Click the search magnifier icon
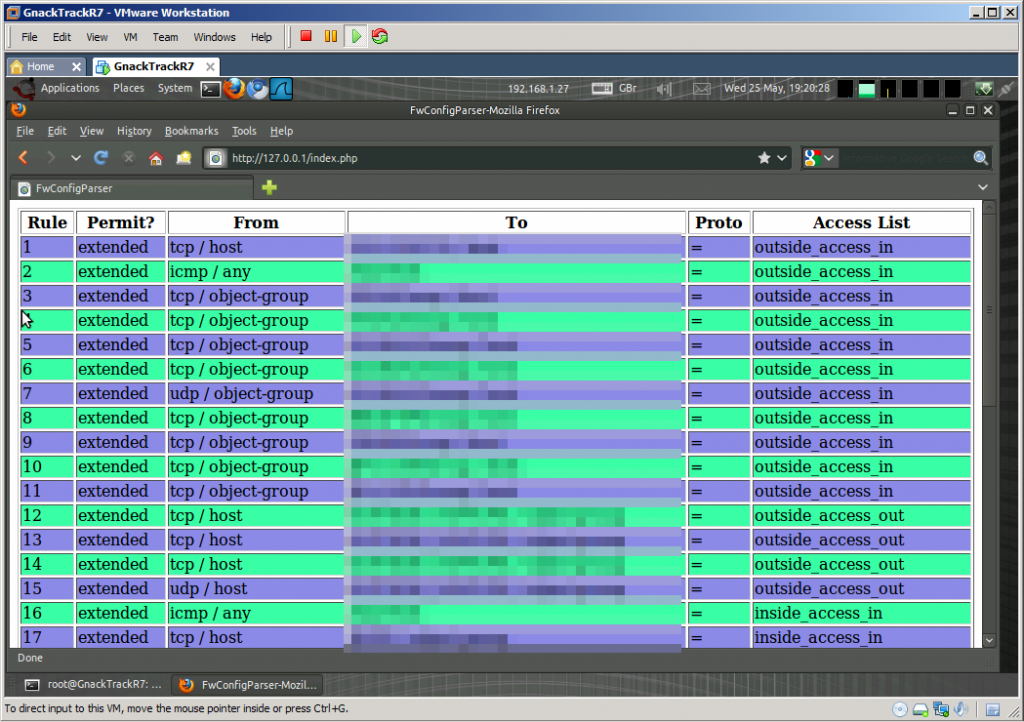Viewport: 1024px width, 722px height. pos(980,157)
